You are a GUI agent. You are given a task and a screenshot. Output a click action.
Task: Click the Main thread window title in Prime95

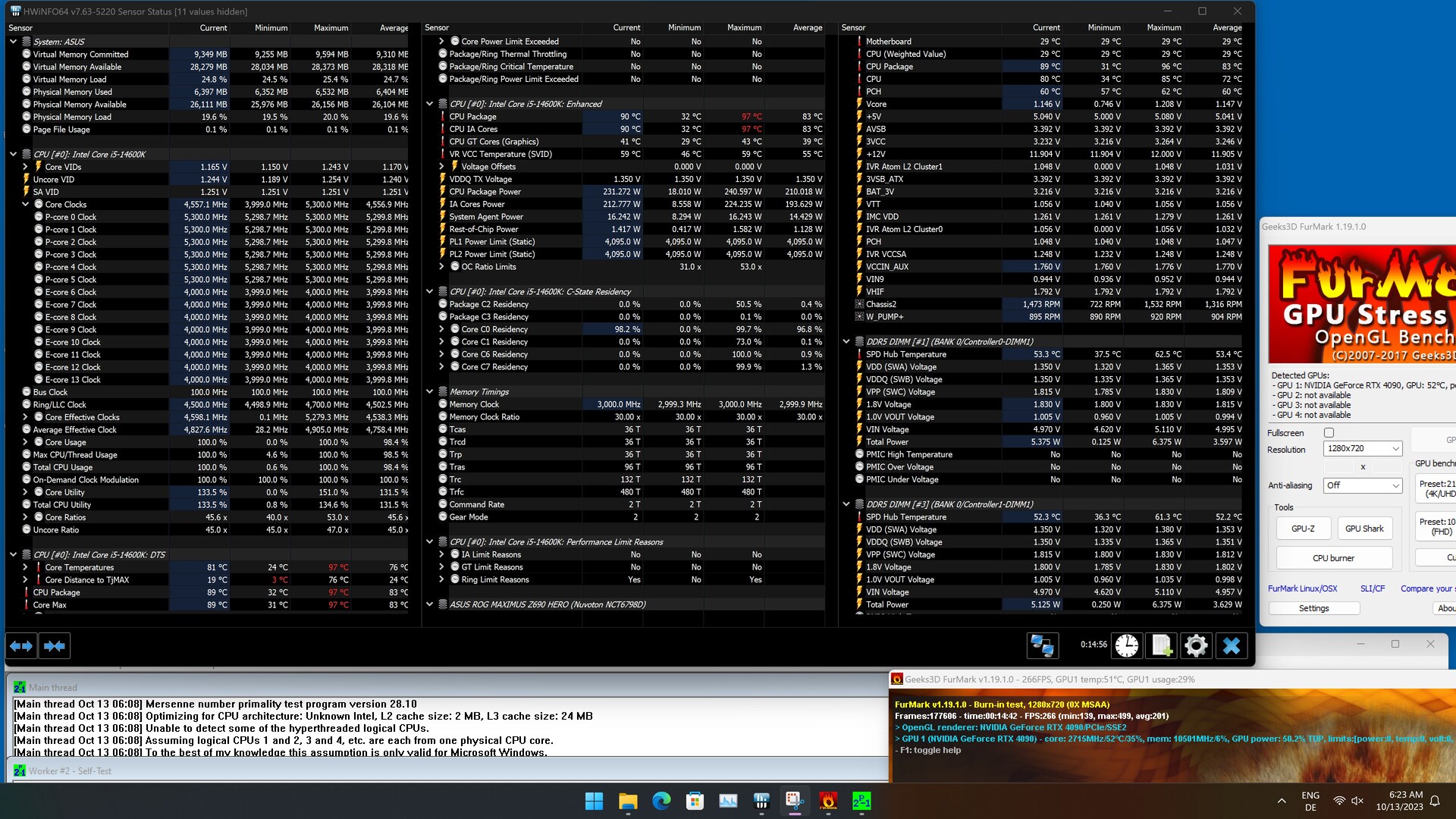[x=53, y=688]
